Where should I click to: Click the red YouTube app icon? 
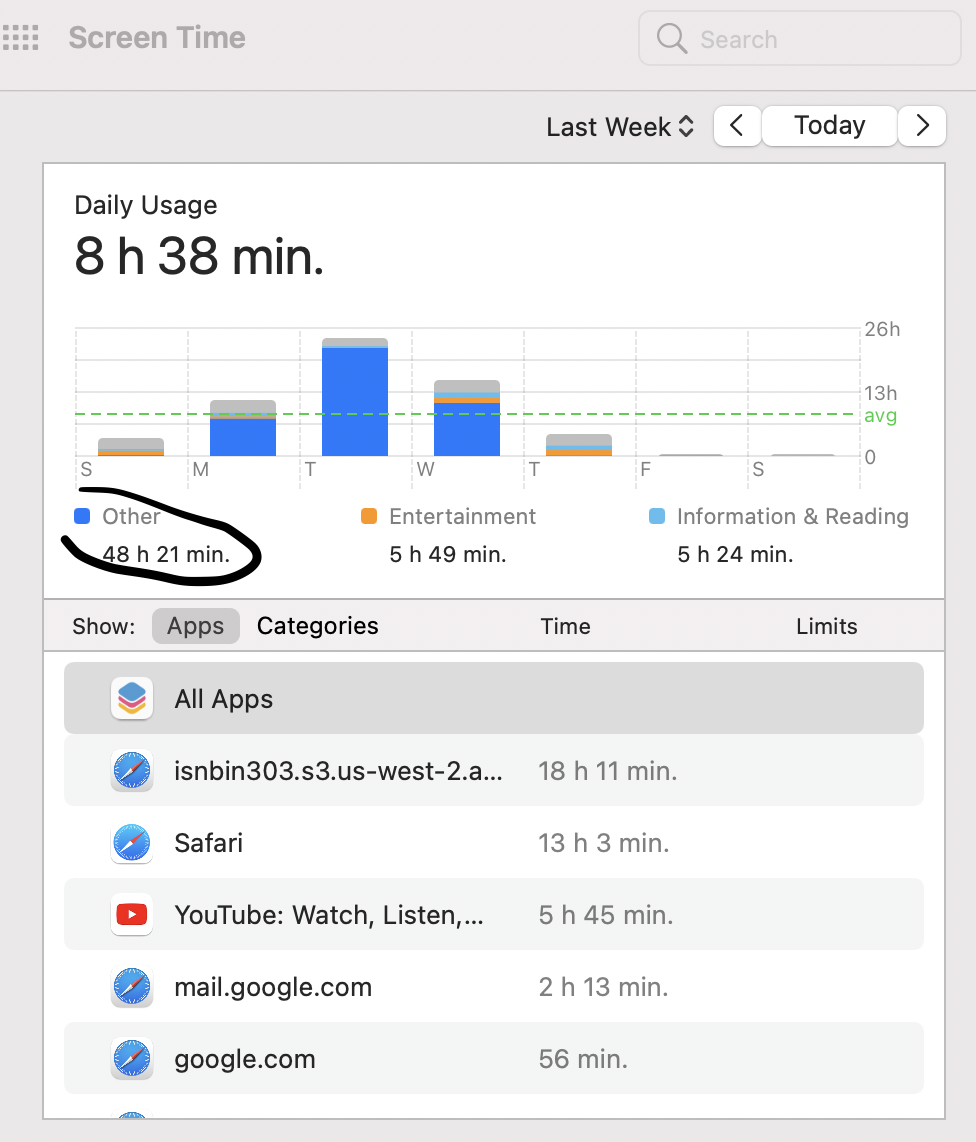coord(132,914)
